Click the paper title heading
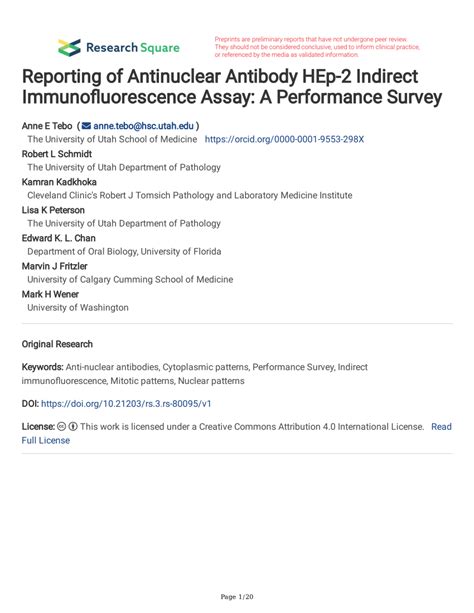The width and height of the screenshot is (474, 613). [232, 87]
